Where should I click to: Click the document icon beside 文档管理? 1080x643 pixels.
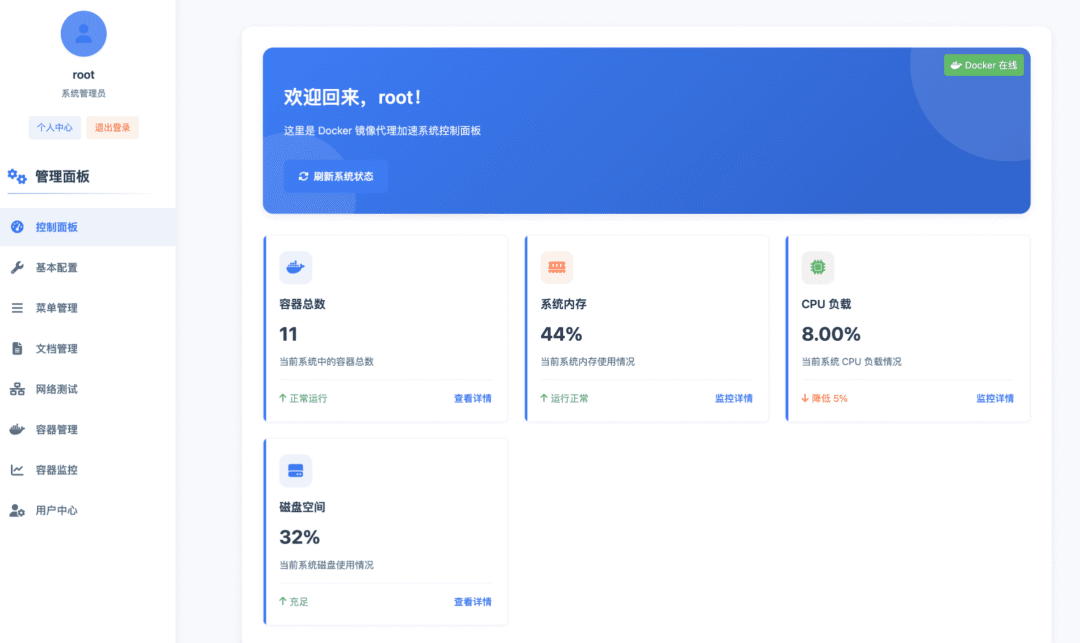pyautogui.click(x=18, y=348)
